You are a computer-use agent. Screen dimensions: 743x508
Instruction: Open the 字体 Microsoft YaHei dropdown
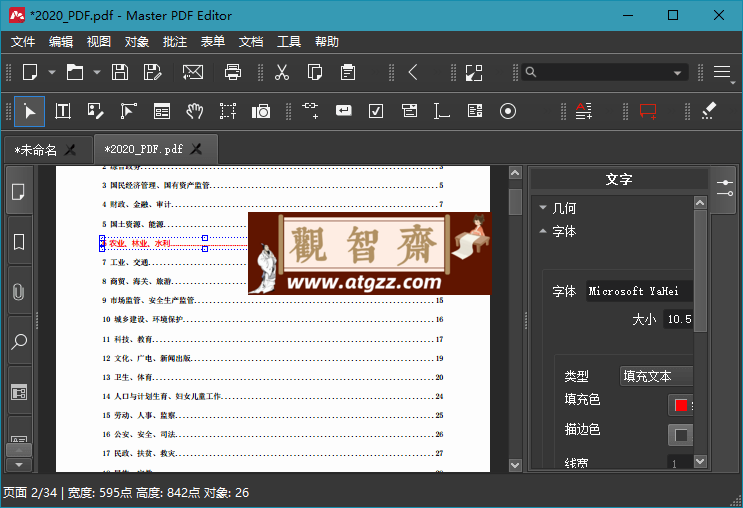(x=639, y=291)
